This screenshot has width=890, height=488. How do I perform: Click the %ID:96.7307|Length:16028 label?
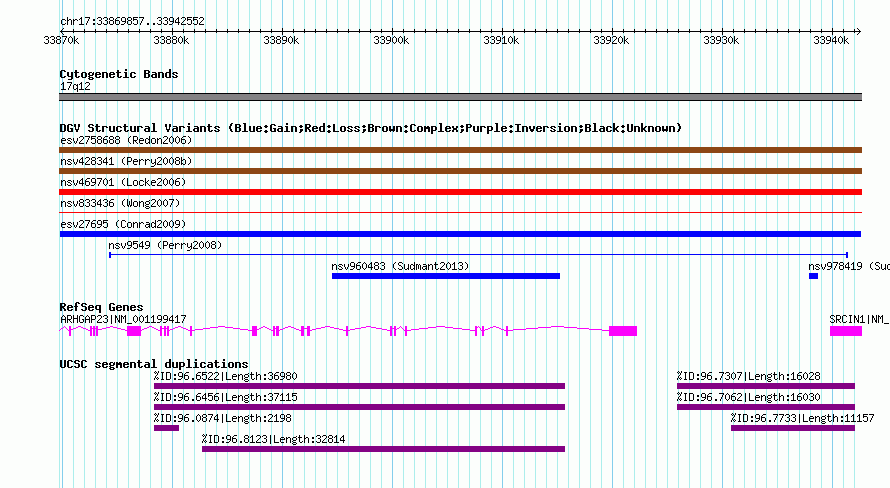pyautogui.click(x=749, y=376)
